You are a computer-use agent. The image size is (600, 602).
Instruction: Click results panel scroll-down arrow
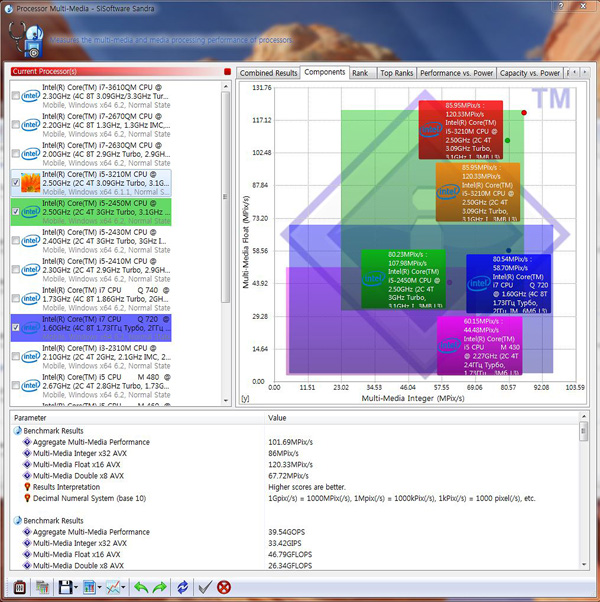pyautogui.click(x=584, y=565)
